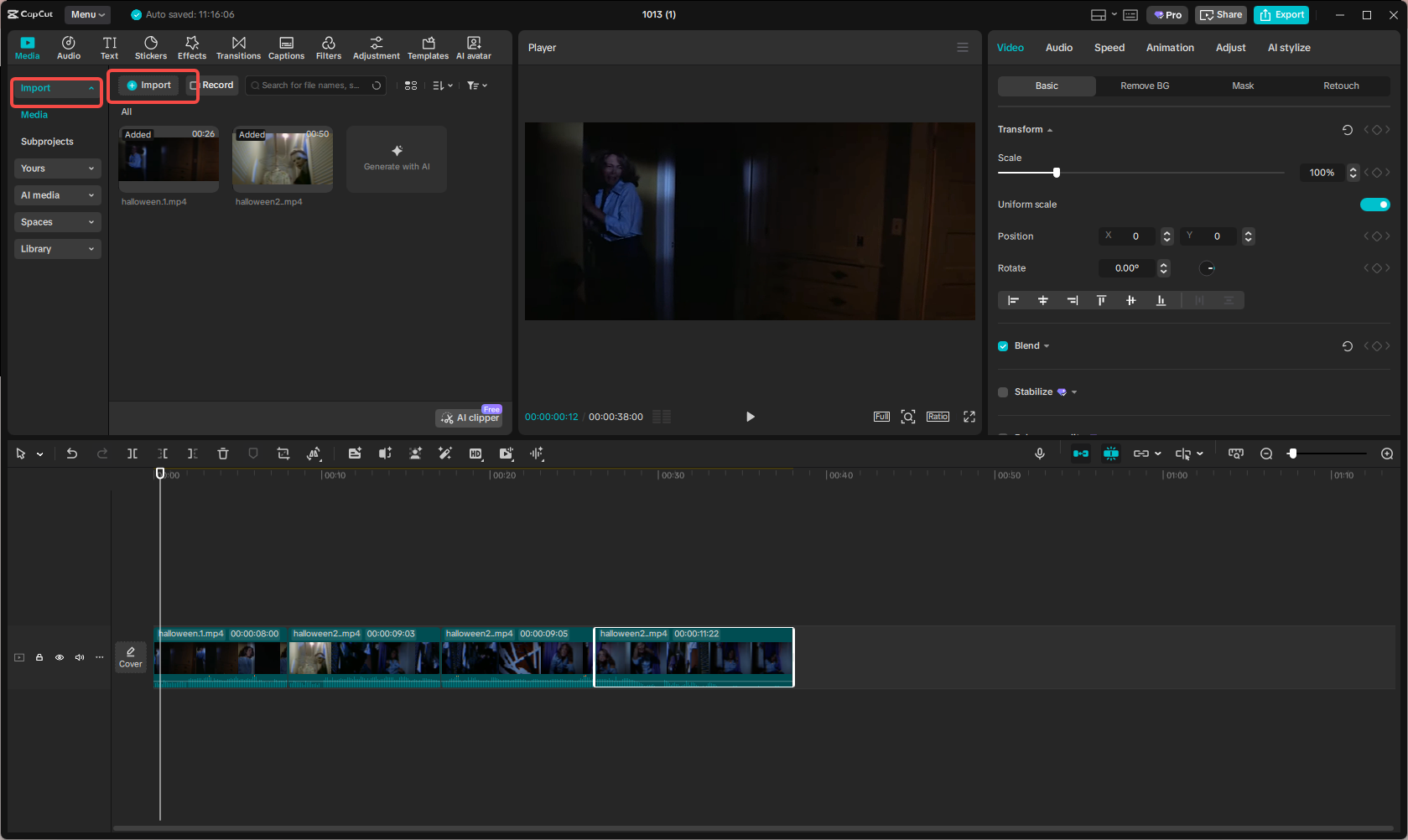Hide the main video track with eye icon
1408x840 pixels.
pyautogui.click(x=60, y=657)
